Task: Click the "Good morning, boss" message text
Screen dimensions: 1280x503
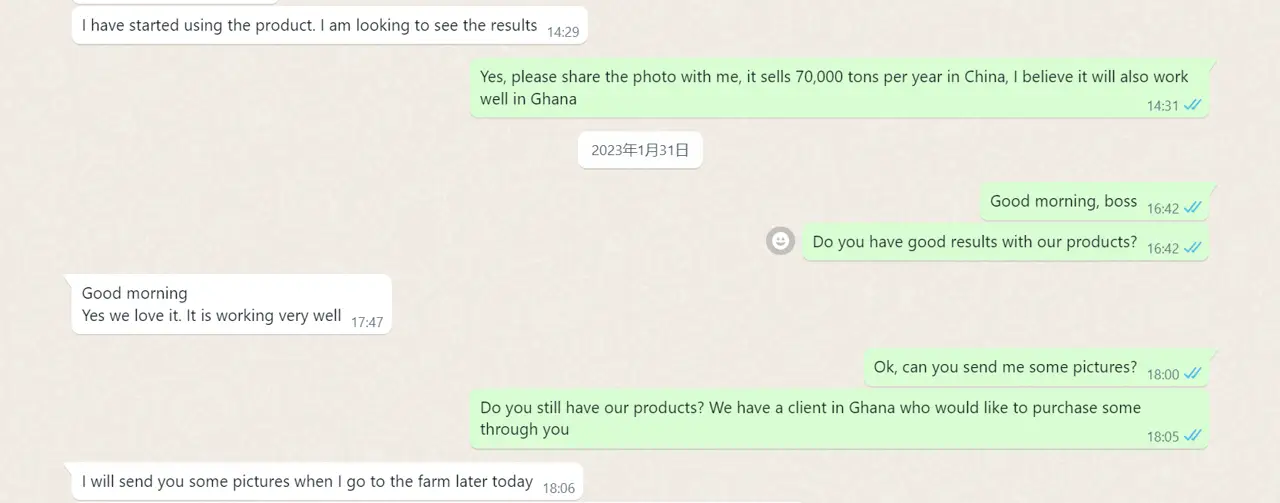Action: point(1063,201)
